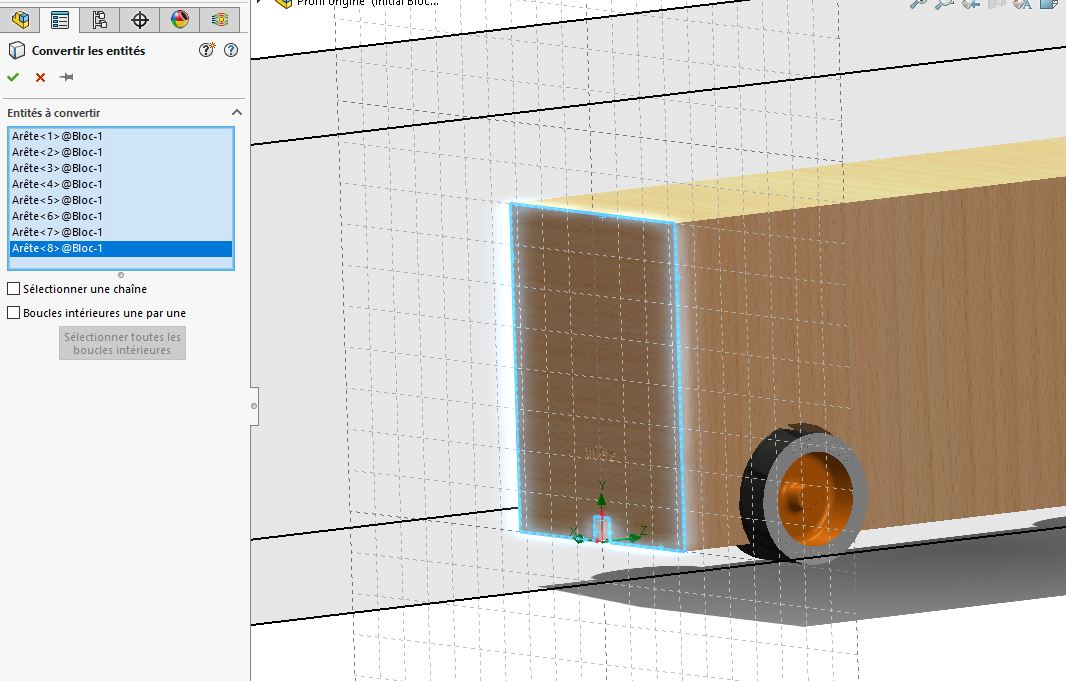
Task: Click empty row below Arête<8> in selection box
Action: click(121, 262)
